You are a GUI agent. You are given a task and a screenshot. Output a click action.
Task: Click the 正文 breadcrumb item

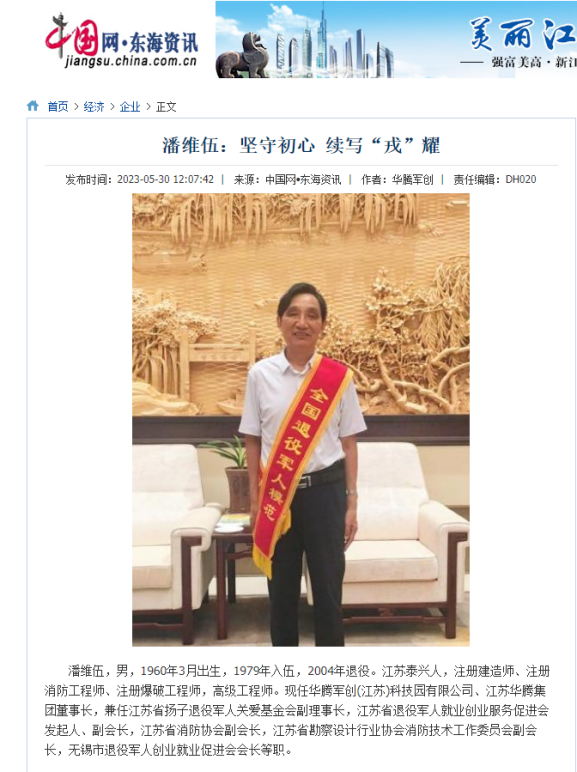click(166, 106)
